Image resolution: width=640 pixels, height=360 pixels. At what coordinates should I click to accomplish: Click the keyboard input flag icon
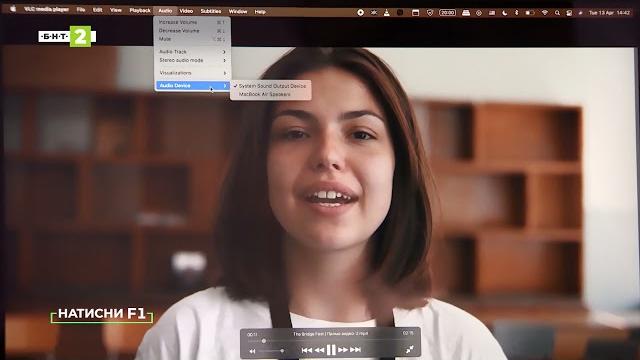point(492,13)
